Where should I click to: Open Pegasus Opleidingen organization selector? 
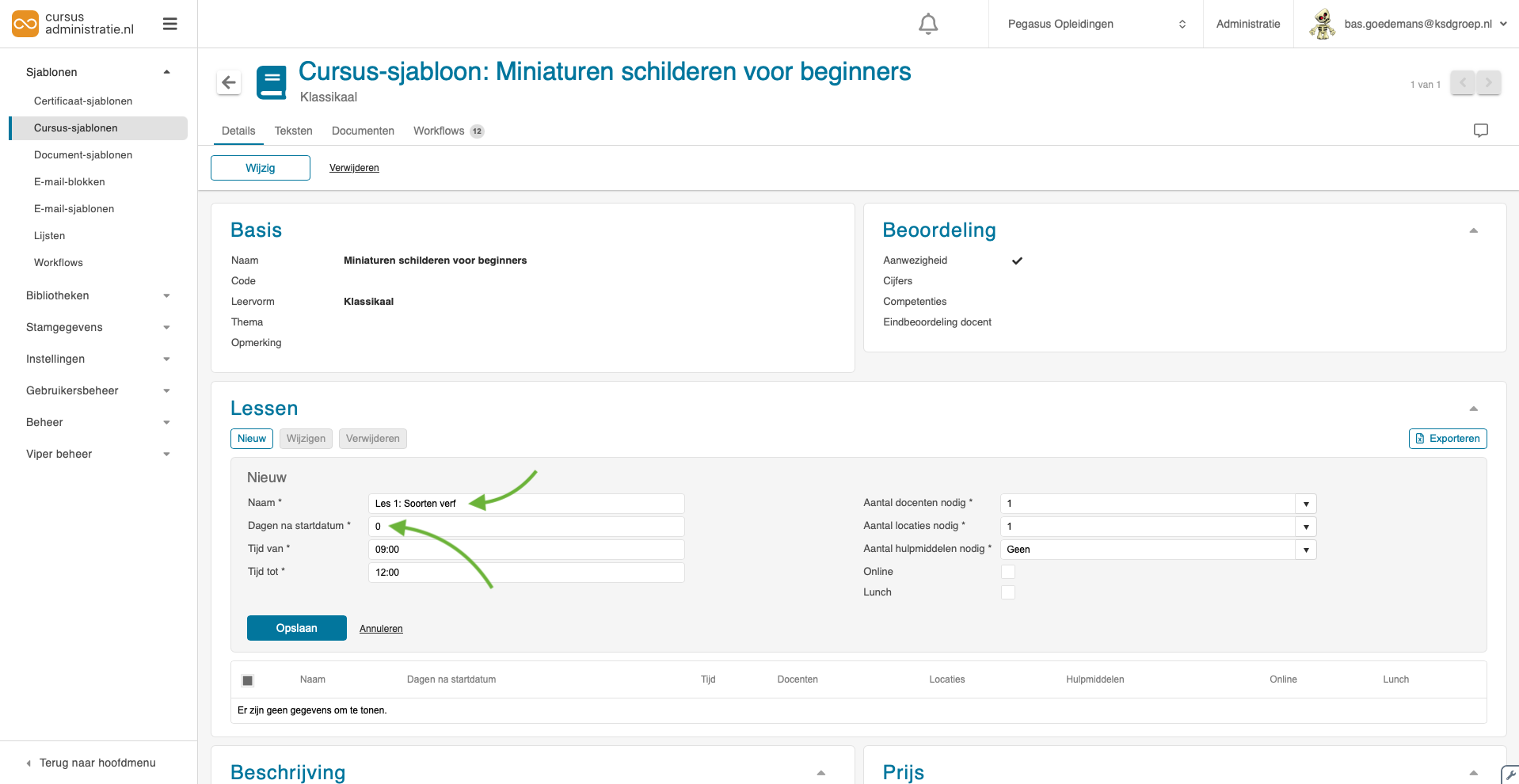1095,24
